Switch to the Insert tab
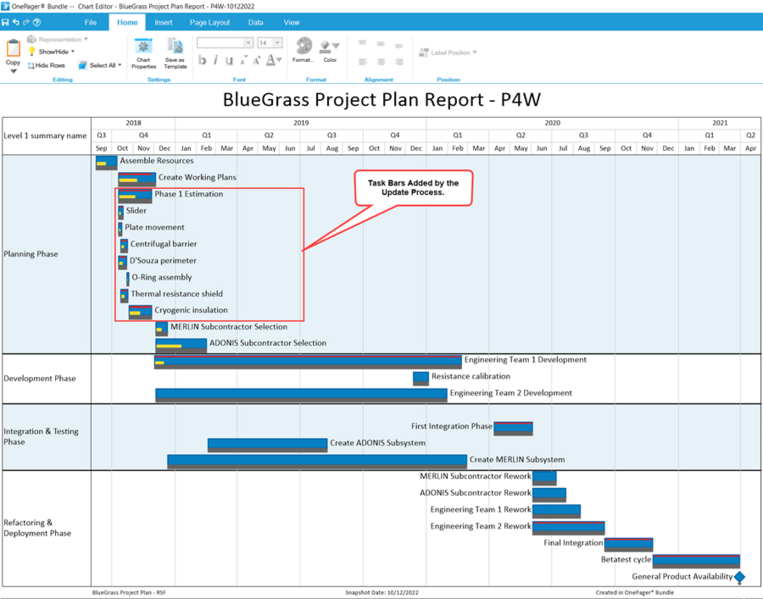The width and height of the screenshot is (763, 599). point(164,22)
